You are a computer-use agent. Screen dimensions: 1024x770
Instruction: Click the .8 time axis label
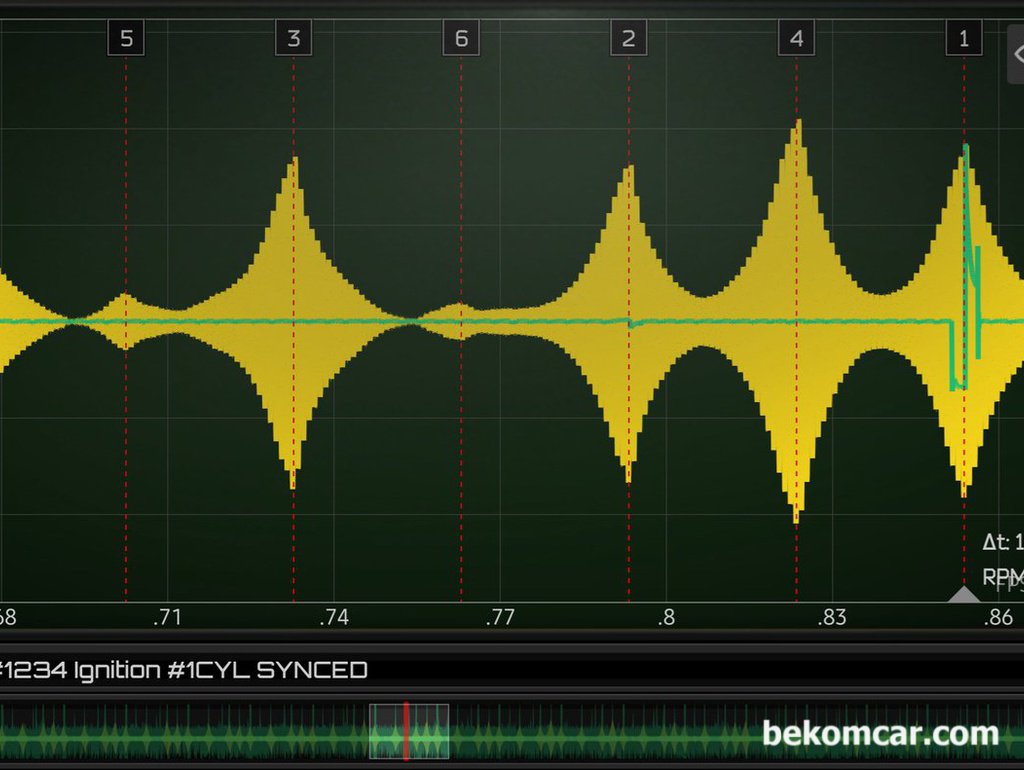[x=666, y=617]
